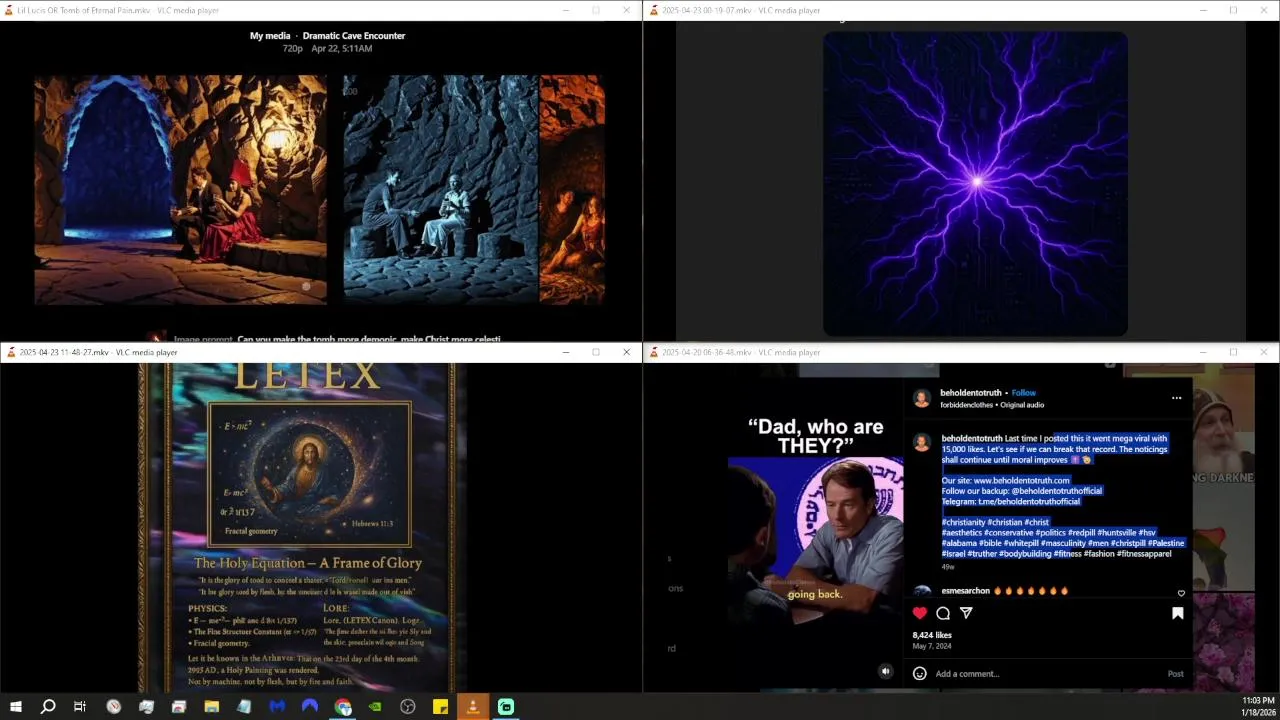Like the post with the red heart icon
This screenshot has width=1280, height=720.
click(x=920, y=613)
